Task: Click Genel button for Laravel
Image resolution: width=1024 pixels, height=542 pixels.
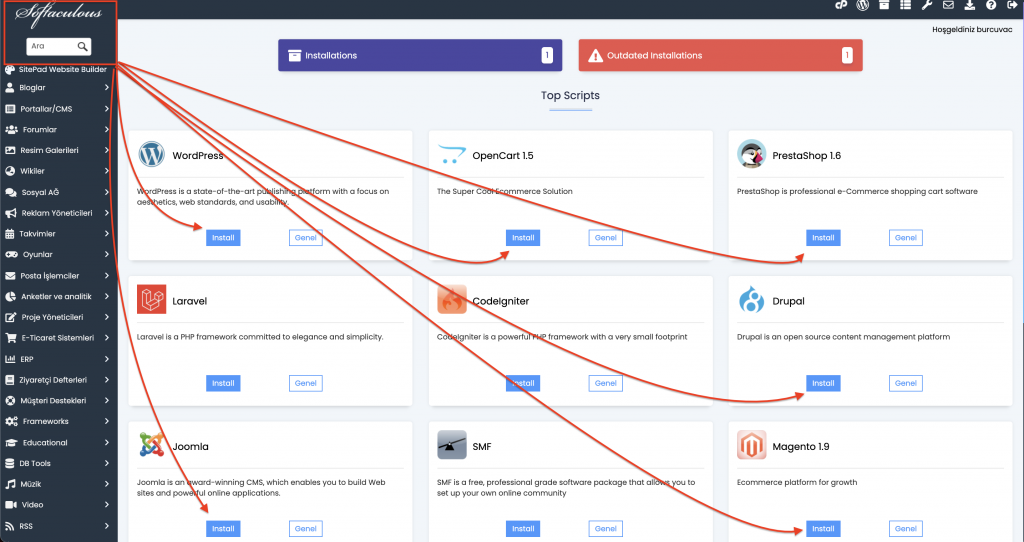Action: coord(305,383)
